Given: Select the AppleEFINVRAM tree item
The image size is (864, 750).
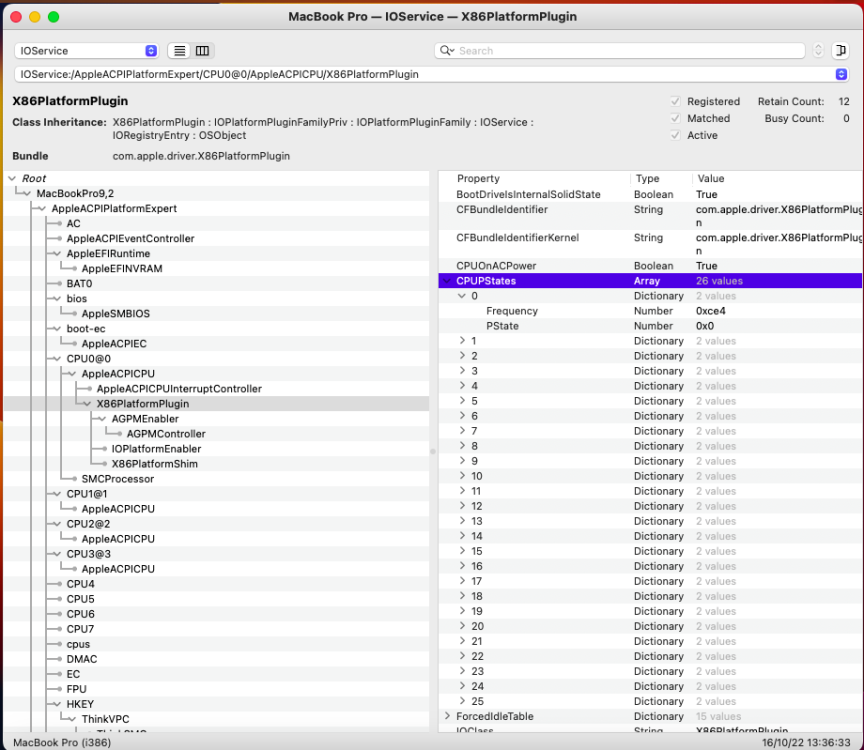Looking at the screenshot, I should (x=122, y=268).
